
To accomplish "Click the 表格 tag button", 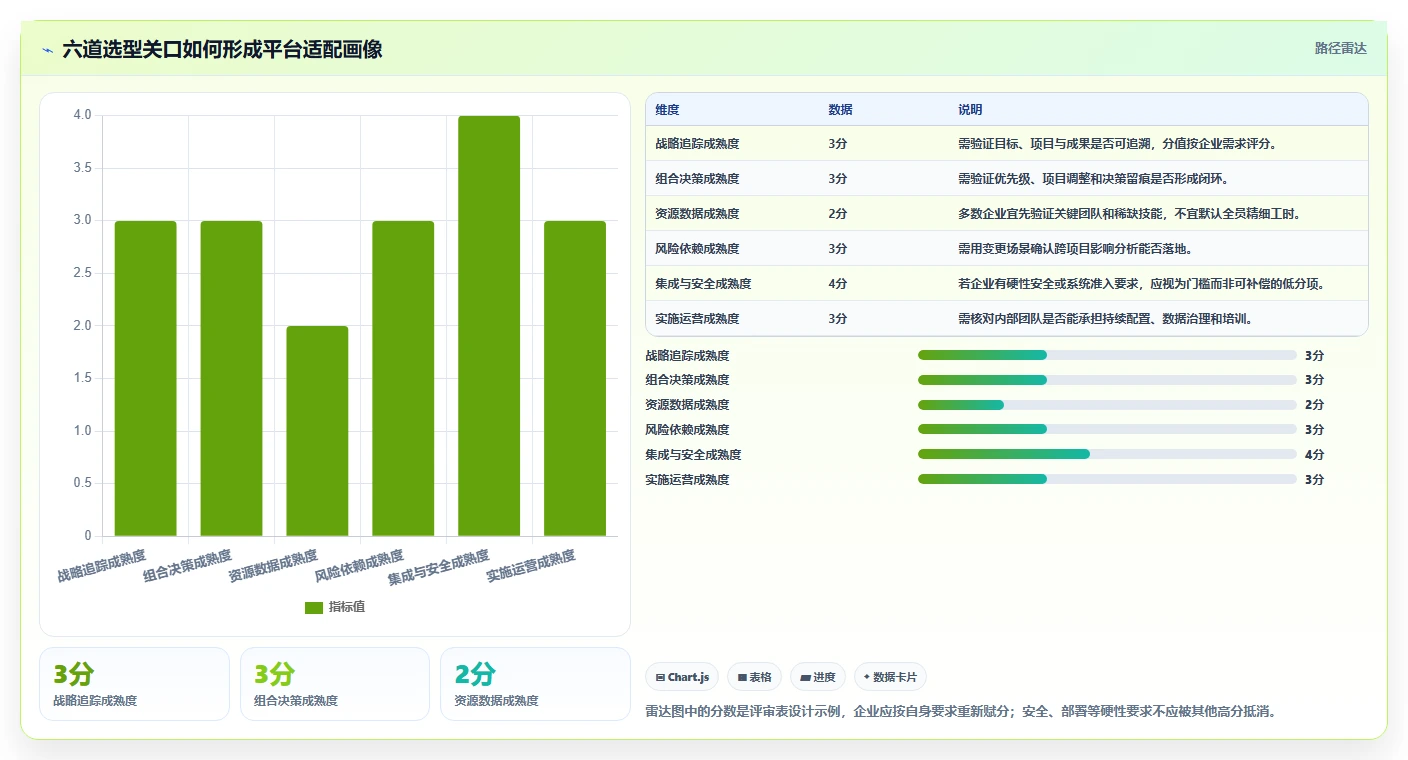I will (754, 677).
